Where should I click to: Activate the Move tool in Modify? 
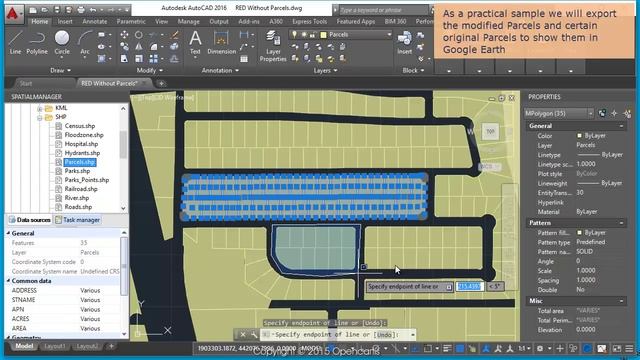tap(124, 35)
